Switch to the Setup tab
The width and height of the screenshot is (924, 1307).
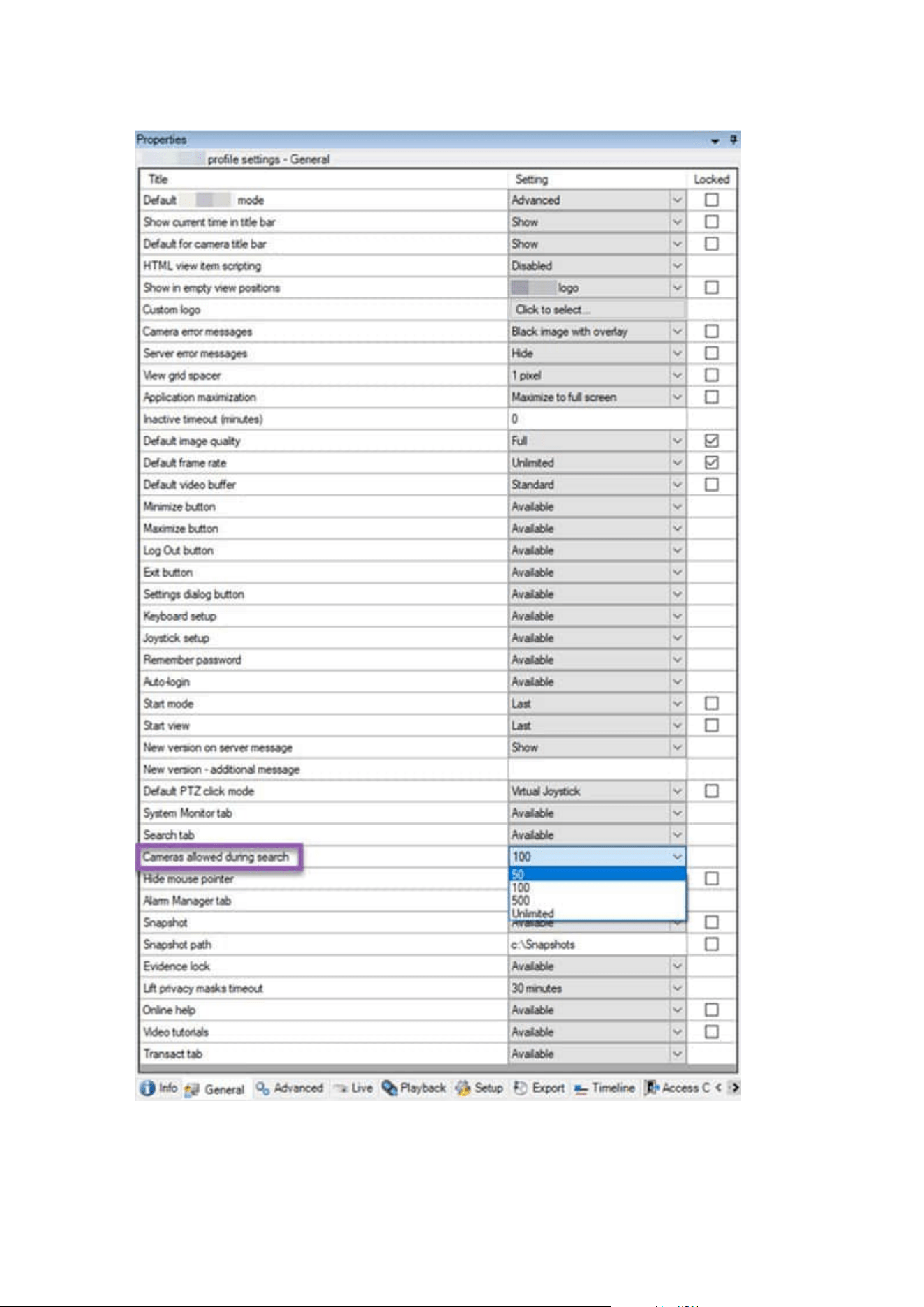pyautogui.click(x=479, y=1088)
